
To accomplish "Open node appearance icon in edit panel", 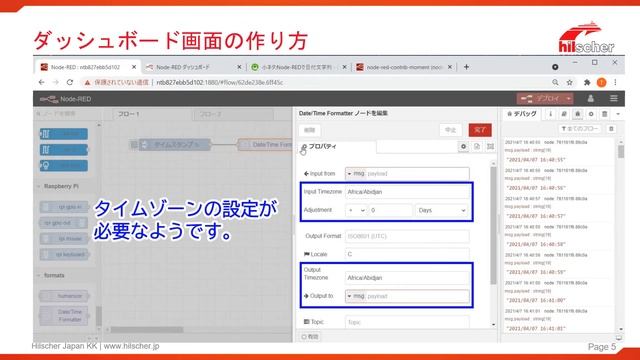I will [490, 146].
